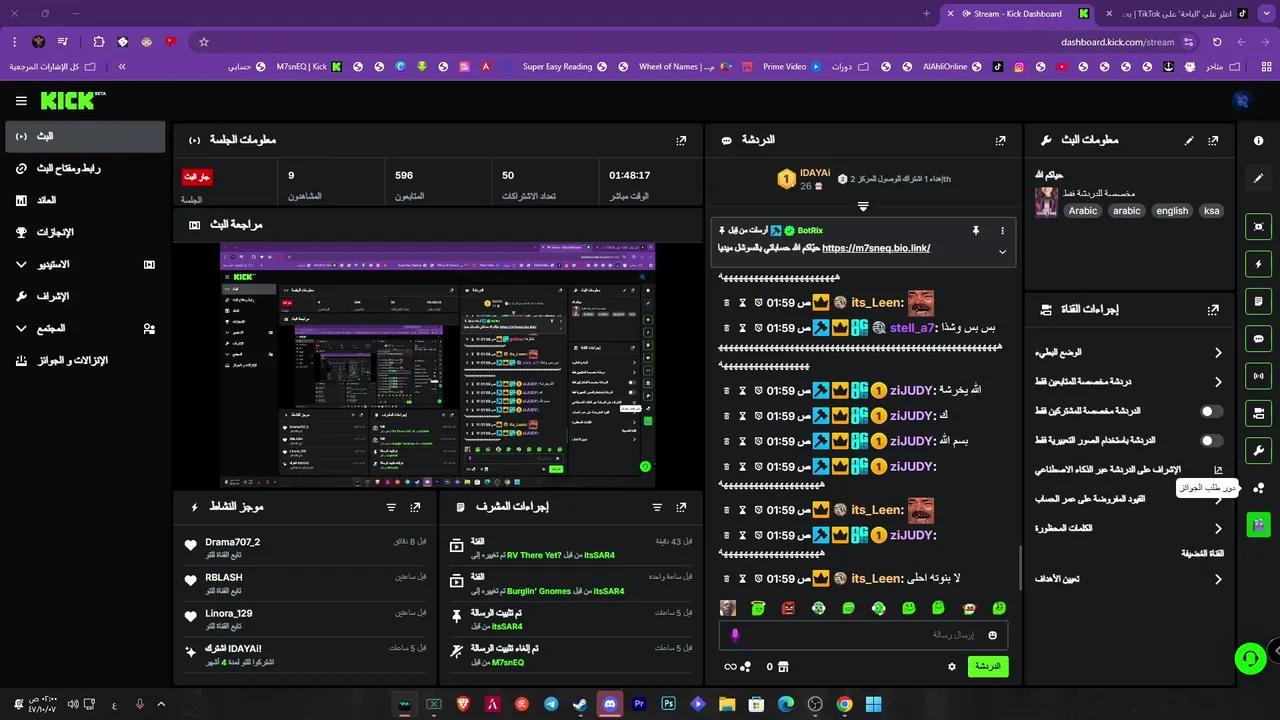The image size is (1280, 720).
Task: Pop out the stream info panel
Action: 1213,141
